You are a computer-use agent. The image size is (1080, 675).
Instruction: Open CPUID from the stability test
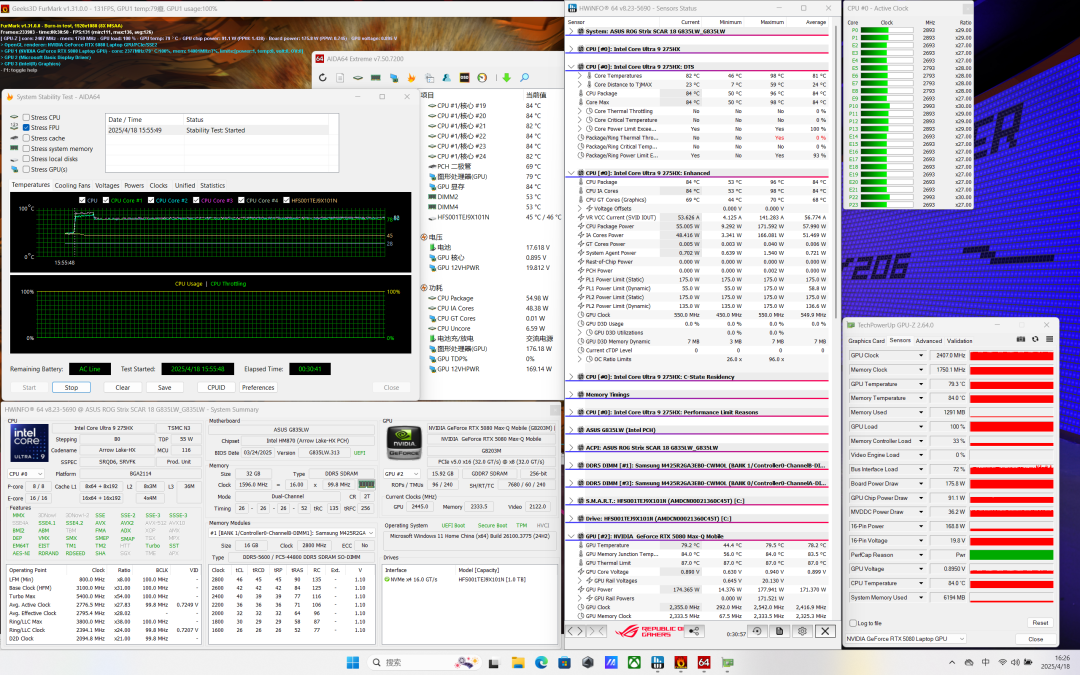tap(216, 388)
